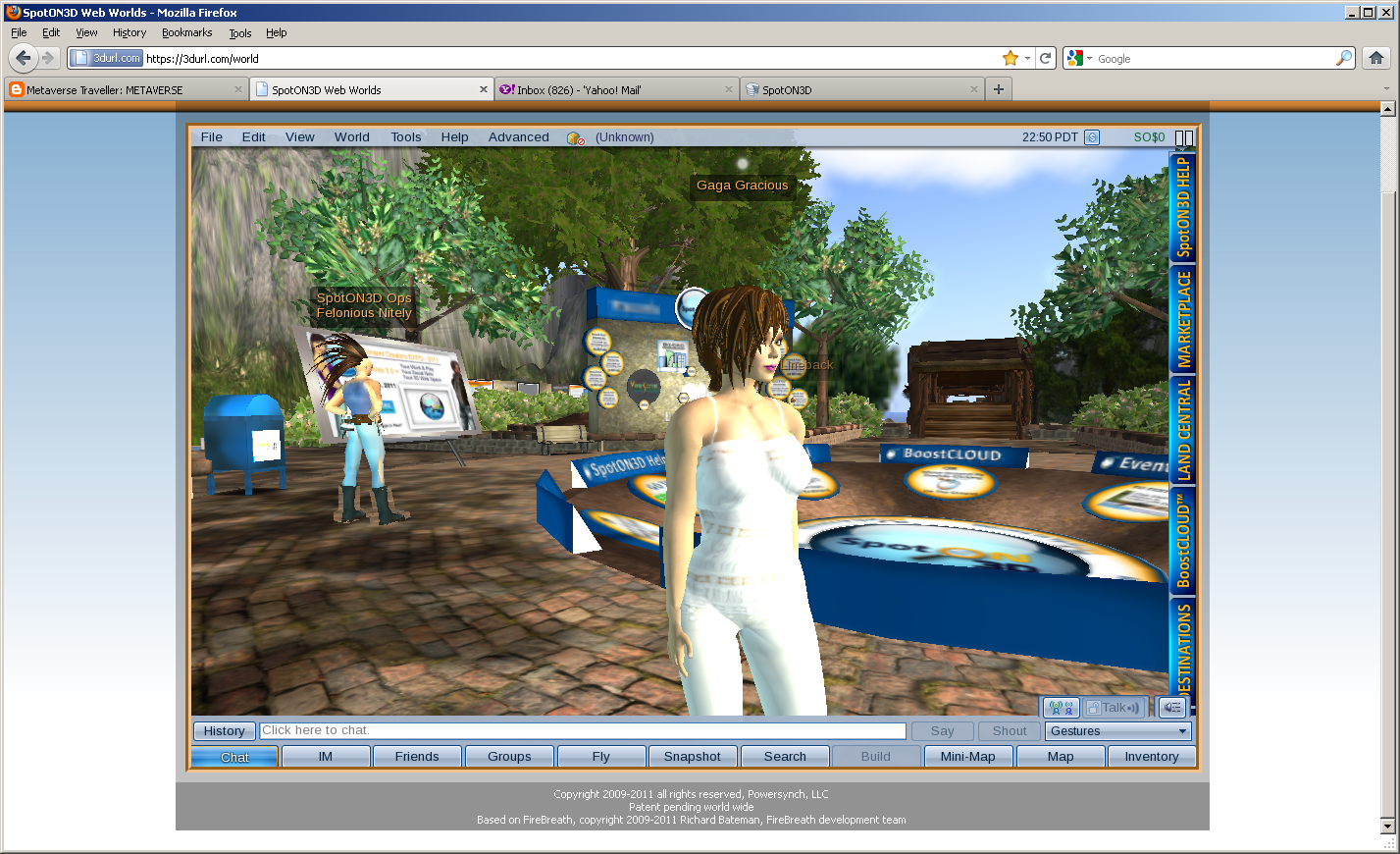Go forward with the Firefox forward arrow
The width and height of the screenshot is (1400, 854).
48,58
